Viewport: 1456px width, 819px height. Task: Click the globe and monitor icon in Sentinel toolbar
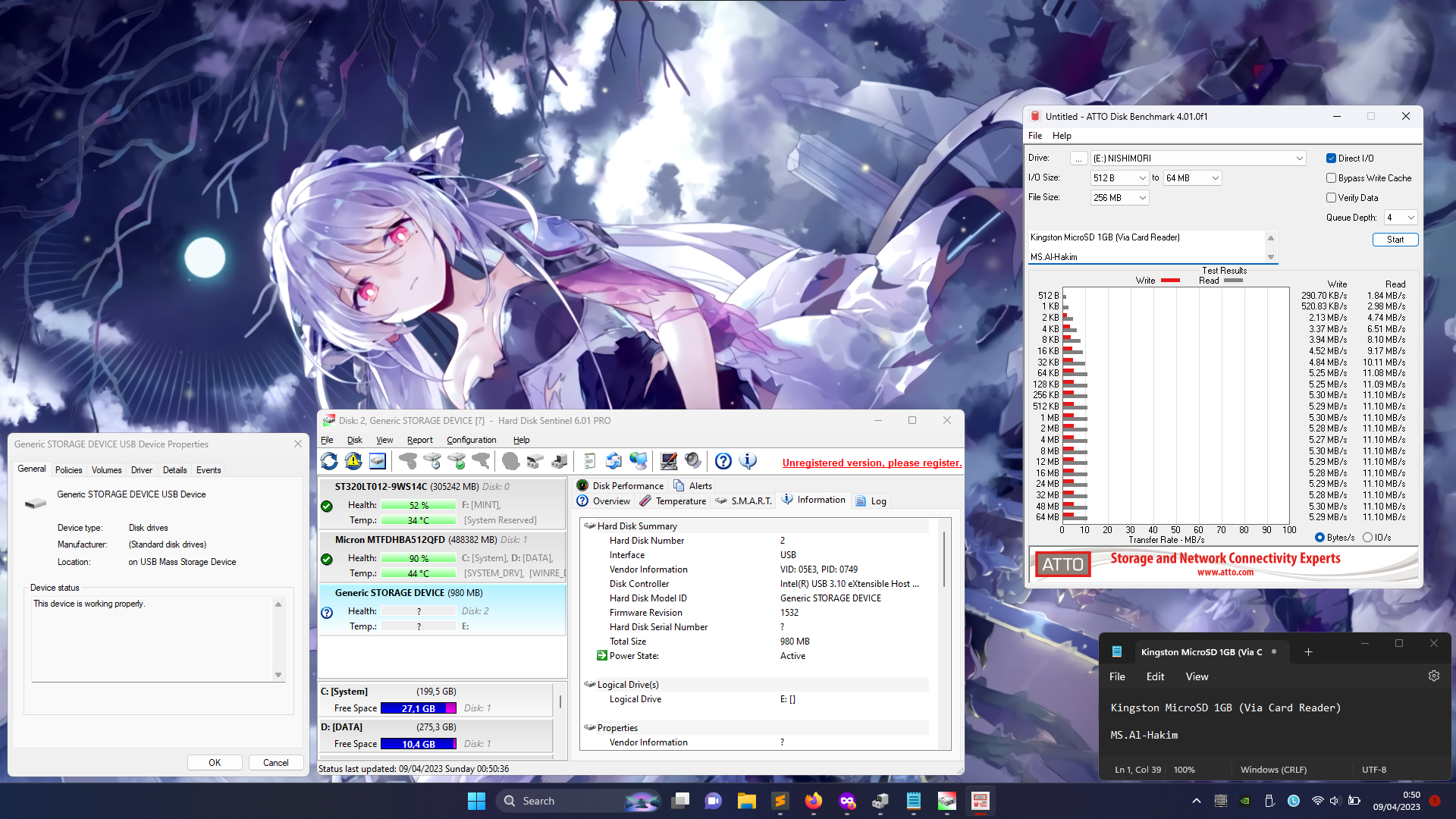coord(639,460)
